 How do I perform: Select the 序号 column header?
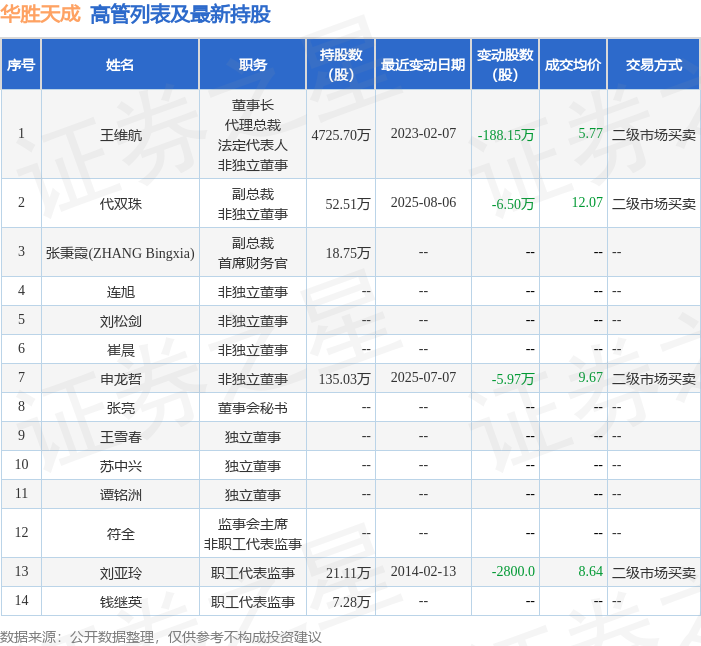click(x=21, y=65)
